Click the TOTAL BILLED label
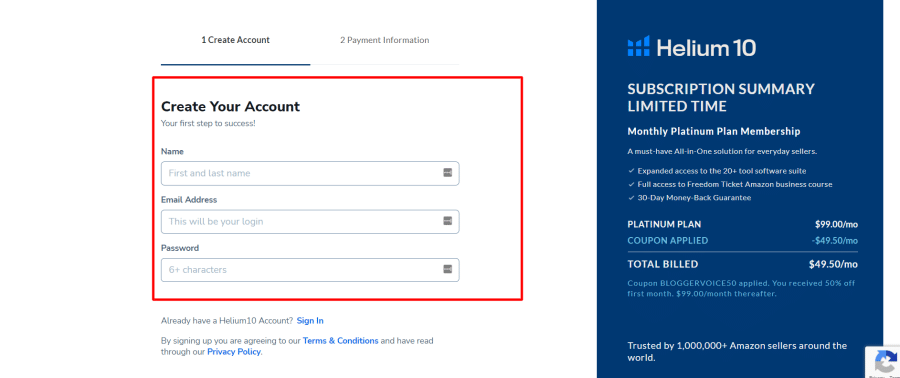 click(663, 264)
